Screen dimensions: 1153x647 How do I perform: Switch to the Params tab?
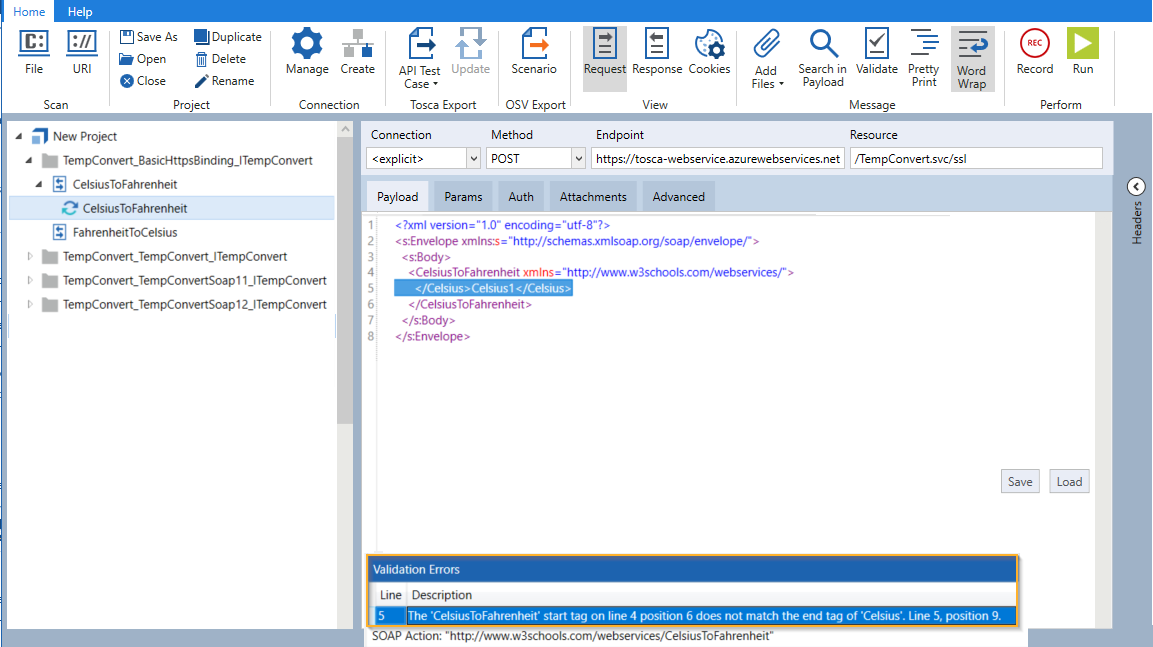click(x=463, y=197)
